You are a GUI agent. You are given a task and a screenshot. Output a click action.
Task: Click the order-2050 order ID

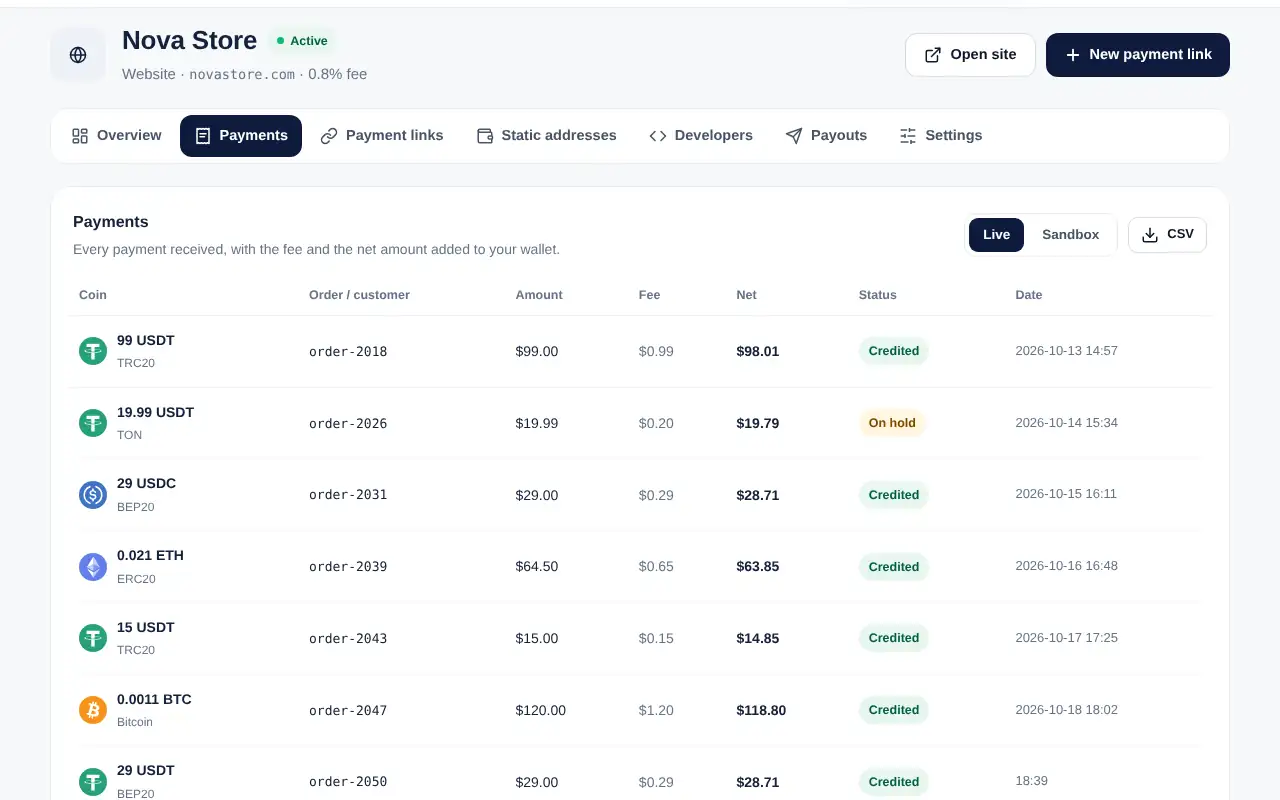coord(348,782)
